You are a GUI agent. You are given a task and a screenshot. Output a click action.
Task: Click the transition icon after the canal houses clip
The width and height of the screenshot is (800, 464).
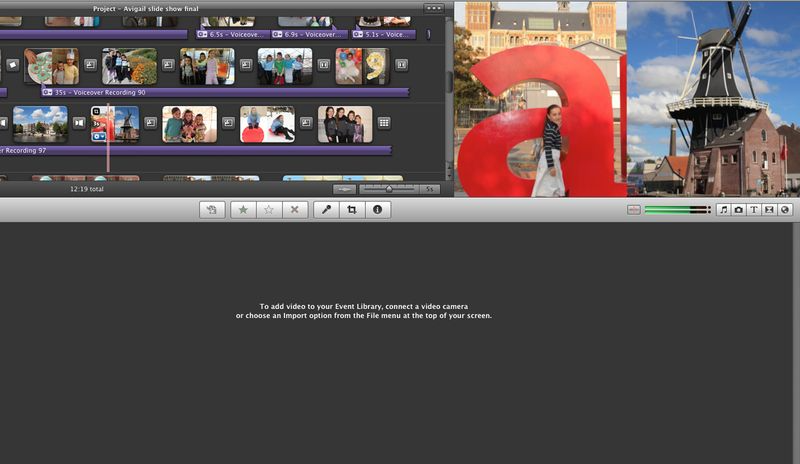click(79, 123)
